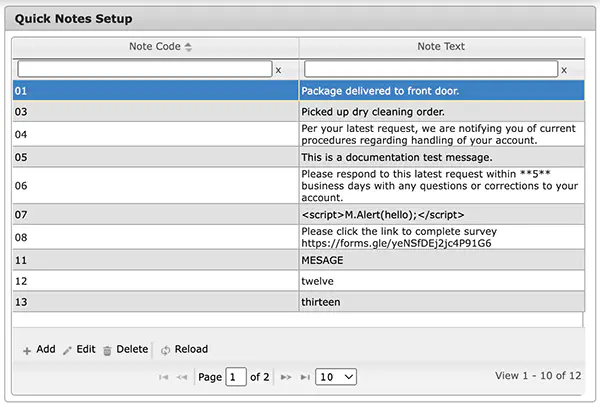Select the row with code 07

[x=298, y=215]
